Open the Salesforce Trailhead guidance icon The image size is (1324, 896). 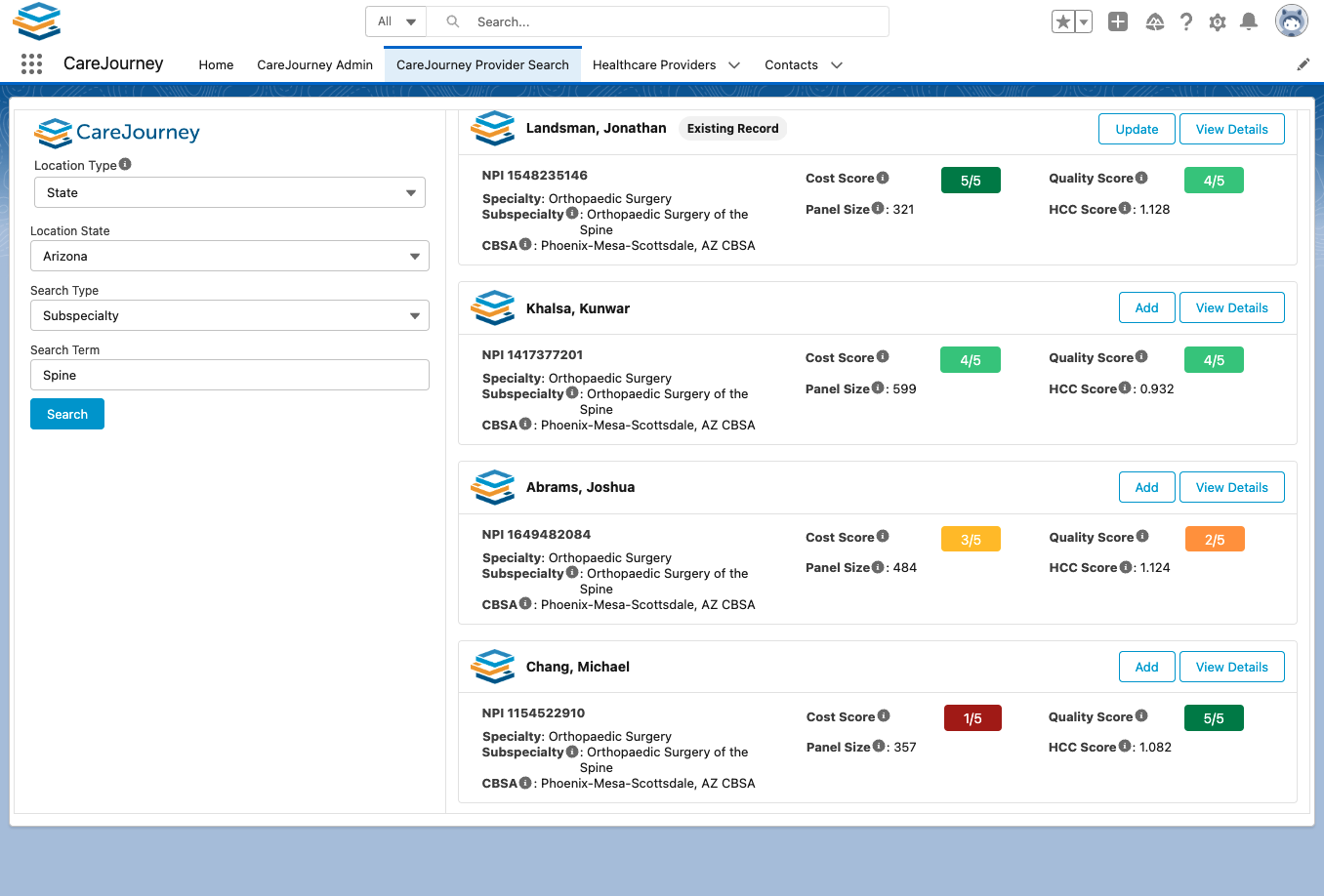click(1155, 21)
